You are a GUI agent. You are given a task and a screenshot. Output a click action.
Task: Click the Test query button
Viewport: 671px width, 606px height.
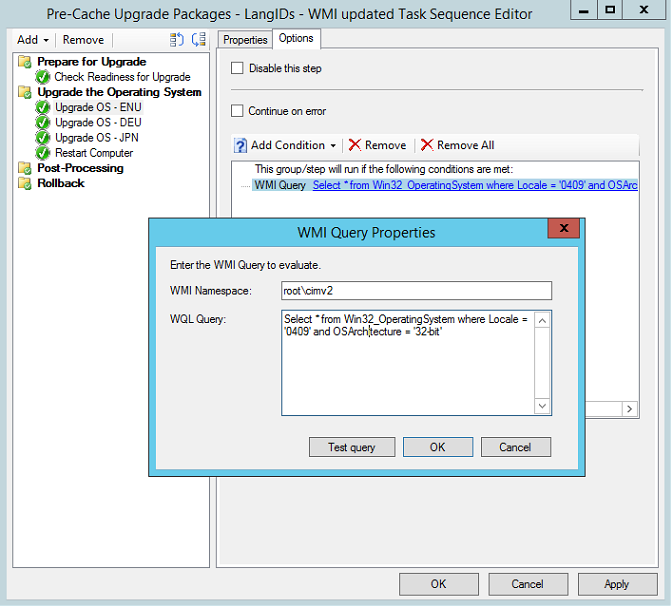[352, 447]
